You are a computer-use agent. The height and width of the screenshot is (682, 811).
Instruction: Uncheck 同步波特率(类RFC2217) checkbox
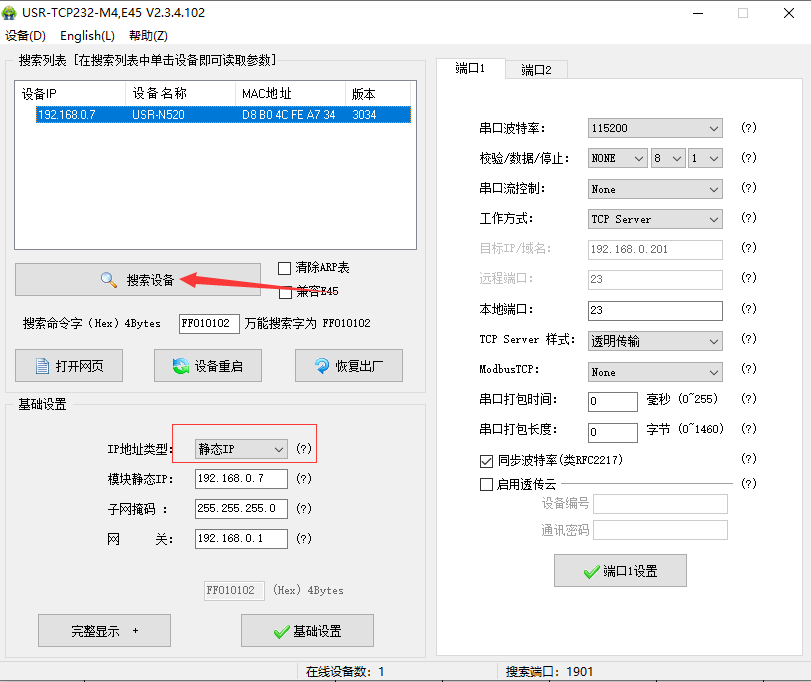click(x=487, y=461)
